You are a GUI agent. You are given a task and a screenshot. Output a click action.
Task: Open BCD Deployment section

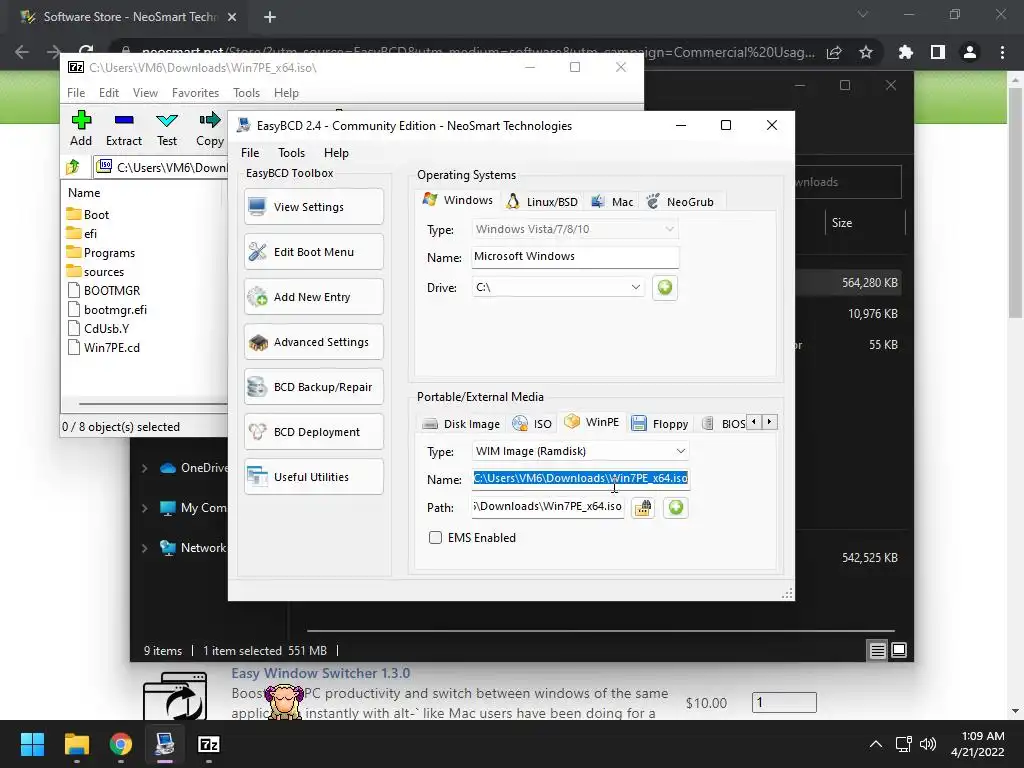pyautogui.click(x=313, y=432)
